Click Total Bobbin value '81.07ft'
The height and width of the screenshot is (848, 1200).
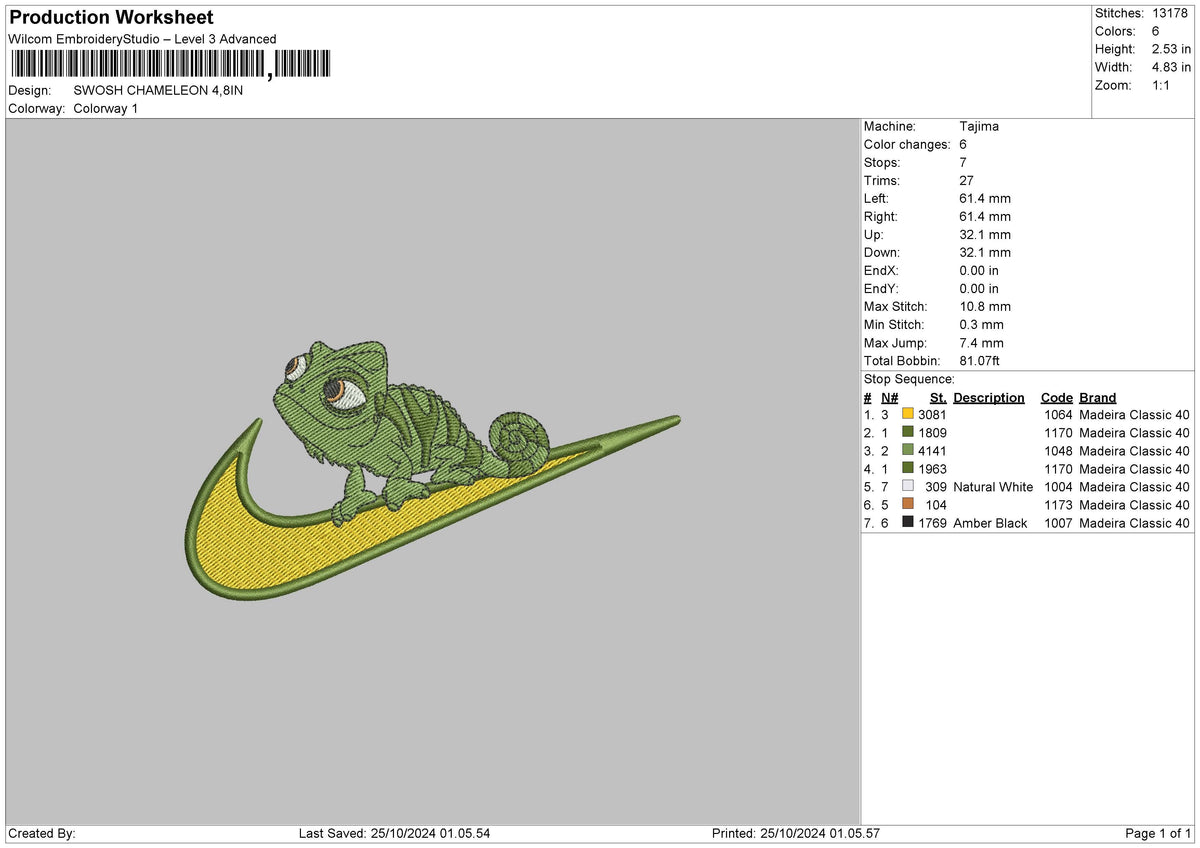coord(980,360)
